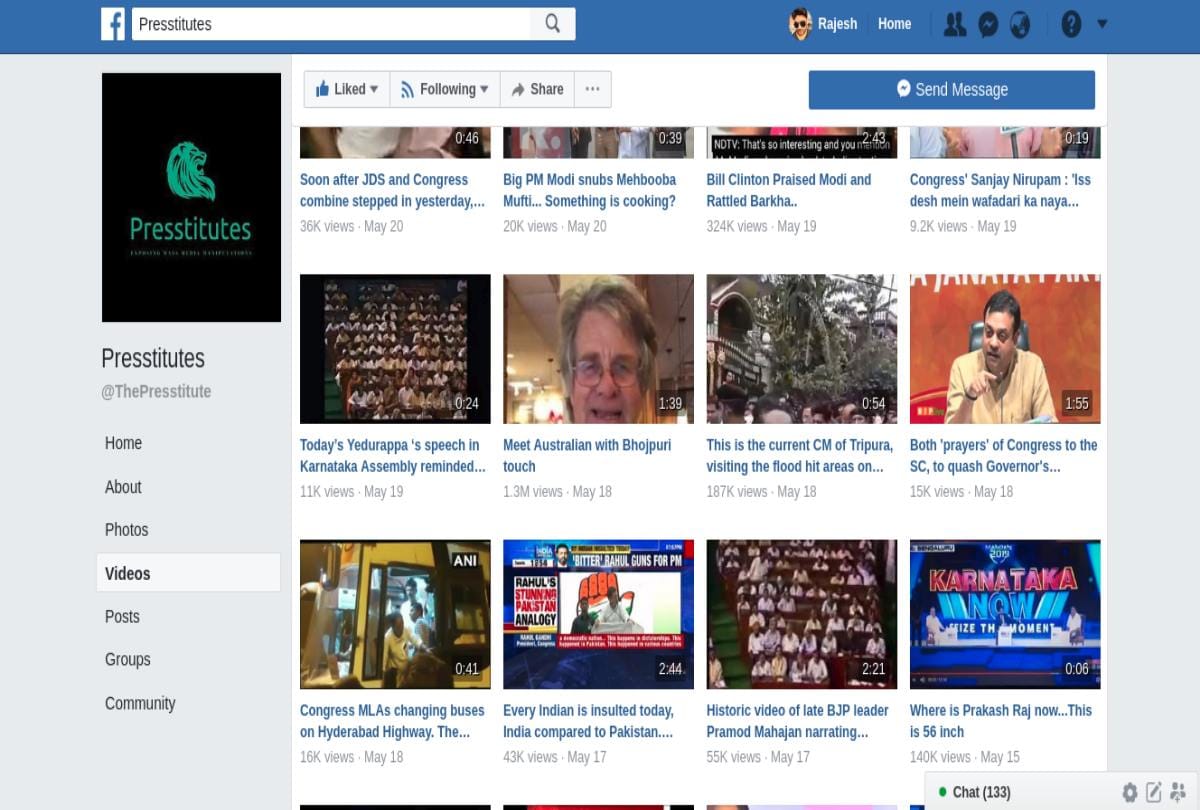Open 'Soon after JDS and Congress' video title
This screenshot has width=1200, height=810.
[392, 190]
